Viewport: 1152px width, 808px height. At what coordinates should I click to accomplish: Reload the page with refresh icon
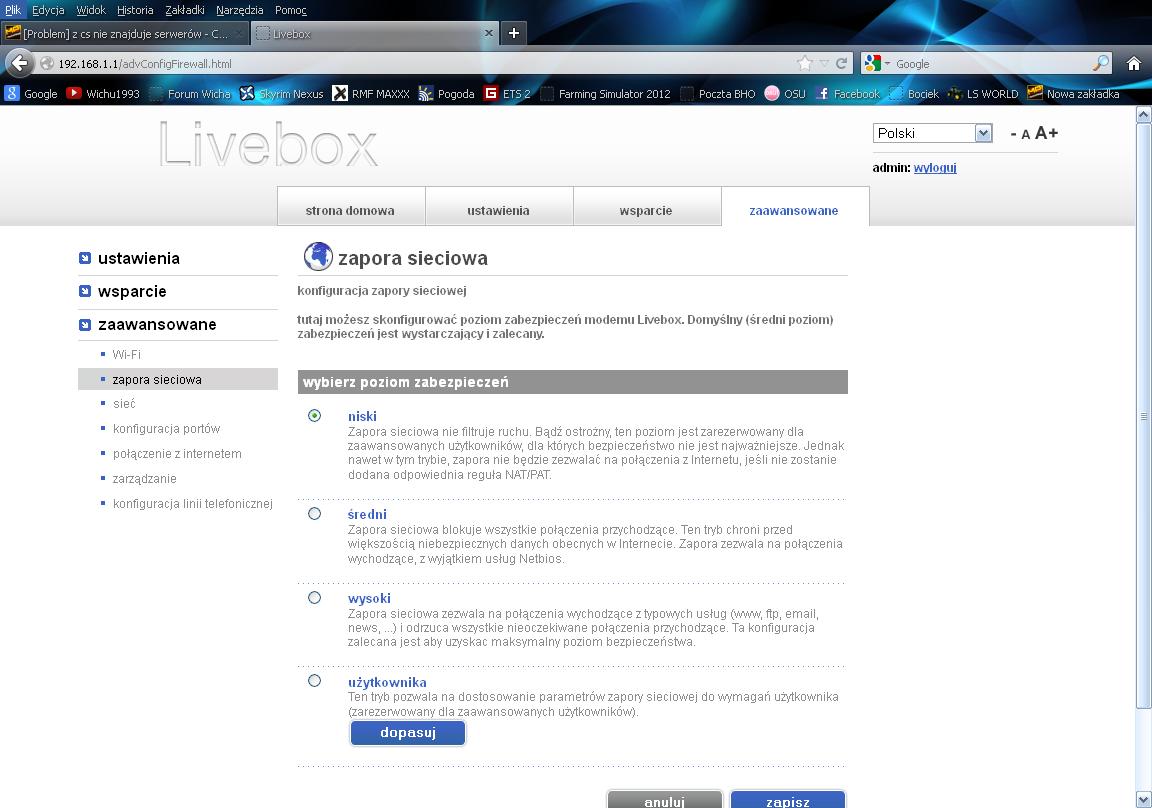tap(841, 64)
